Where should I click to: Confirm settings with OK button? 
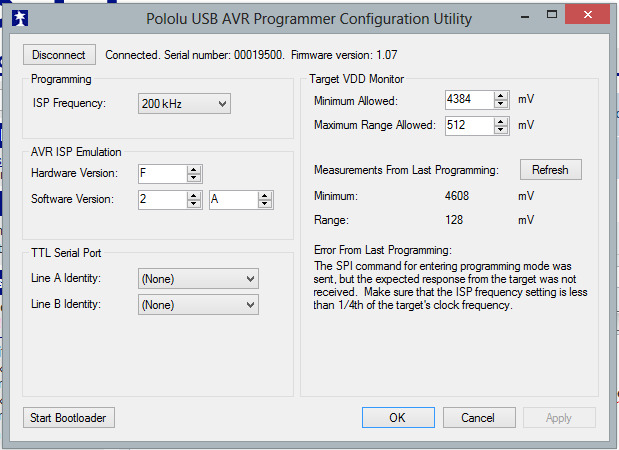click(397, 417)
